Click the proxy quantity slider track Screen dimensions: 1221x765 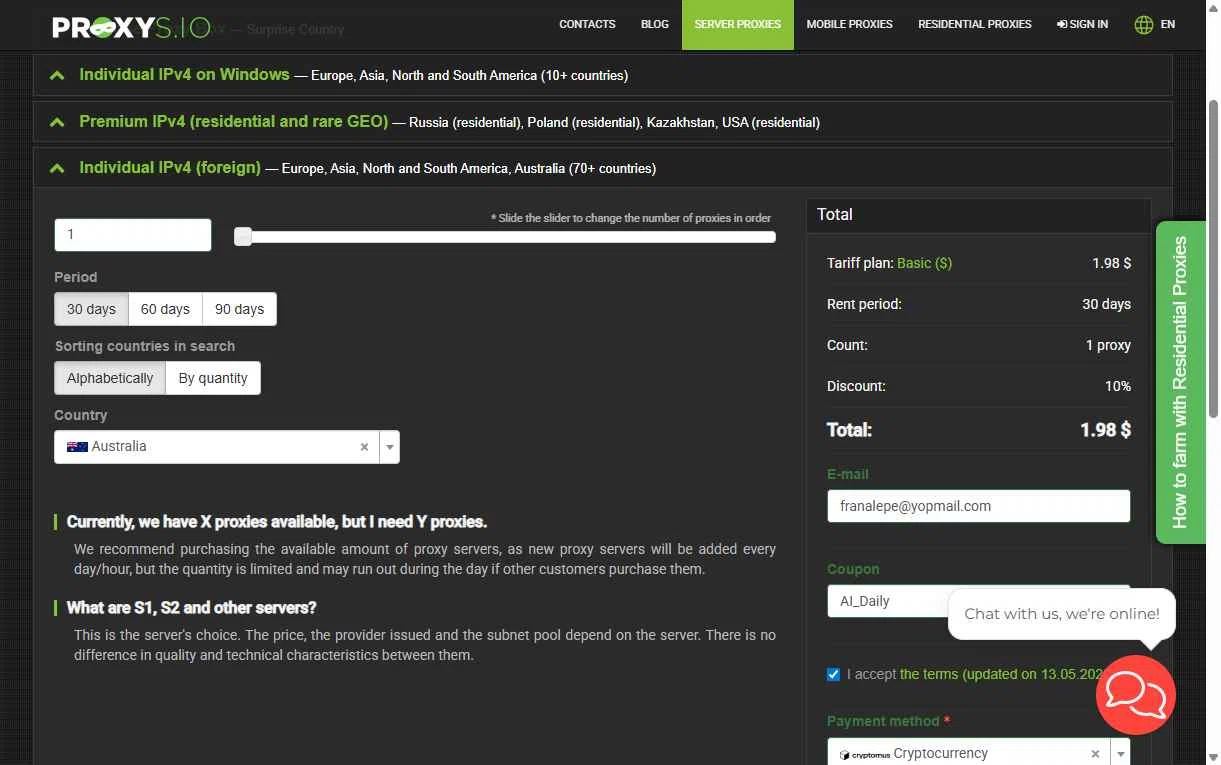[505, 237]
